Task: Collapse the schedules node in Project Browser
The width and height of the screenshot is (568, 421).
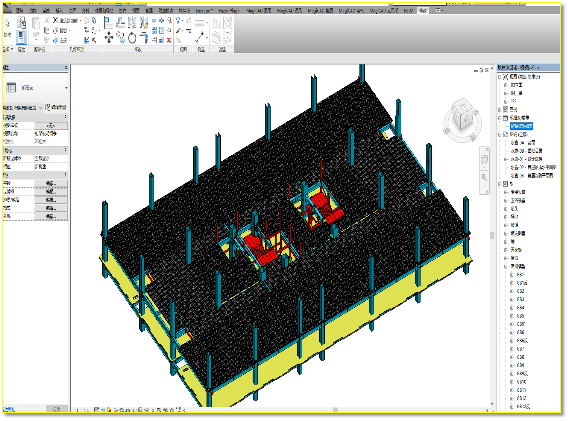Action: coord(500,118)
